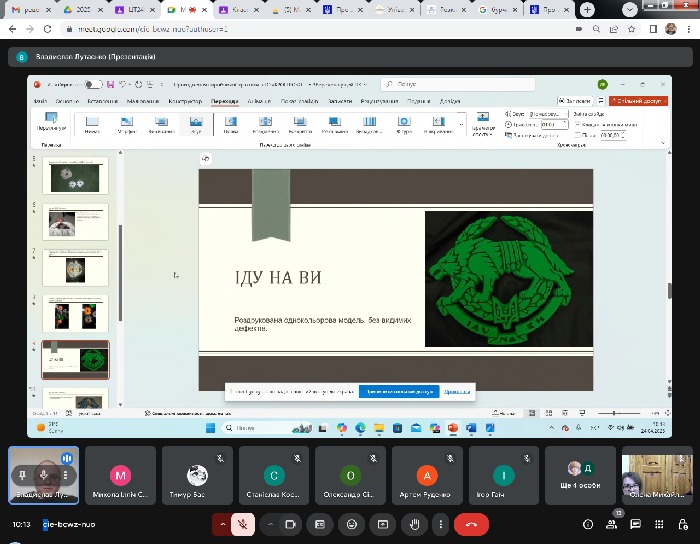Open the emoji reactions panel
This screenshot has width=700, height=544.
pyautogui.click(x=351, y=524)
